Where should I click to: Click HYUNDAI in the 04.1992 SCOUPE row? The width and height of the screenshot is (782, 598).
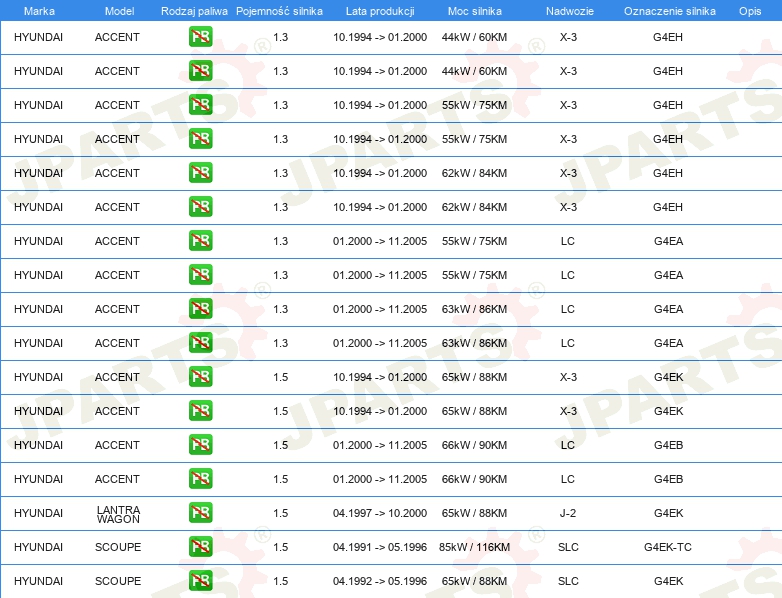pyautogui.click(x=38, y=581)
